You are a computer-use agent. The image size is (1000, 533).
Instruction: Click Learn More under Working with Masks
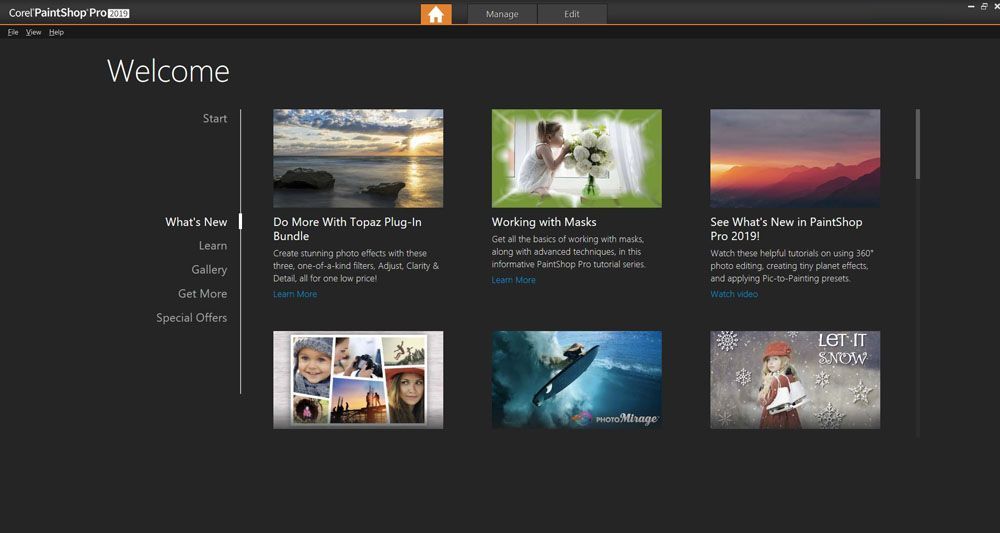[x=513, y=280]
